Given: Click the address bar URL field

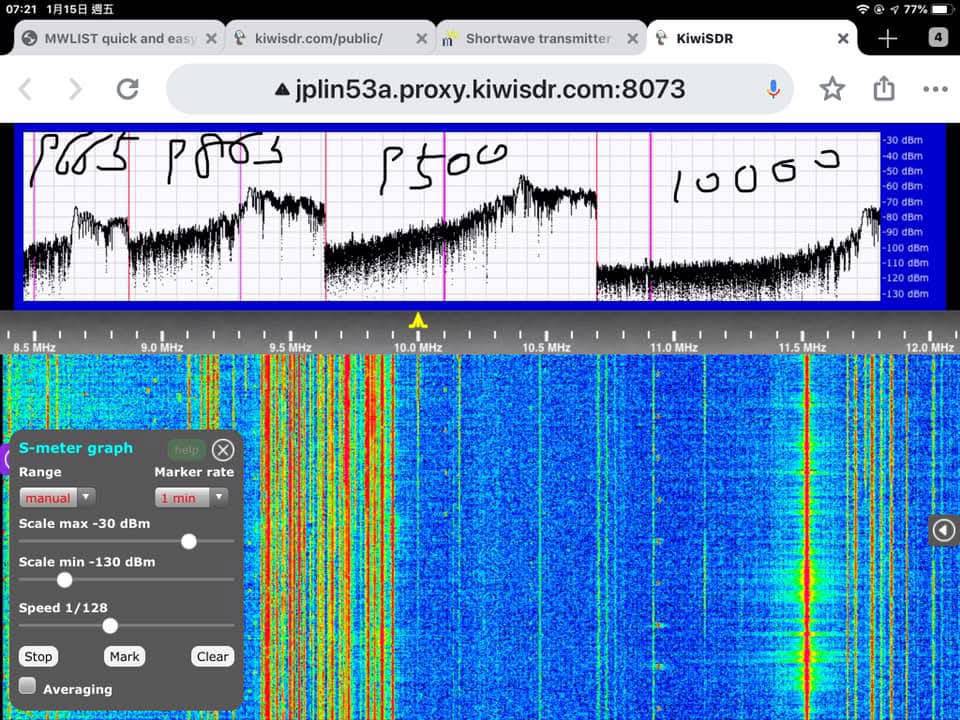Looking at the screenshot, I should click(x=480, y=89).
